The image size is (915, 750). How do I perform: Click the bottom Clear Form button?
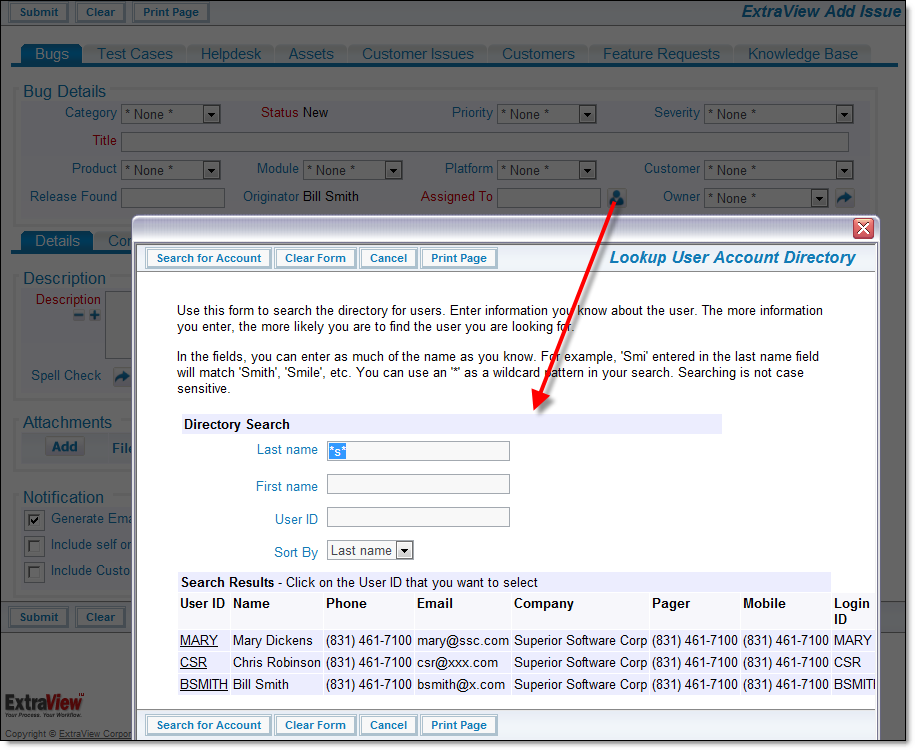(x=315, y=725)
